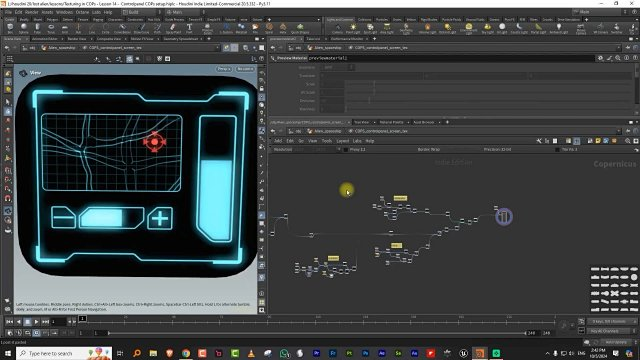This screenshot has height=360, width=640.
Task: Open VLC from the Windows taskbar
Action: 251,353
